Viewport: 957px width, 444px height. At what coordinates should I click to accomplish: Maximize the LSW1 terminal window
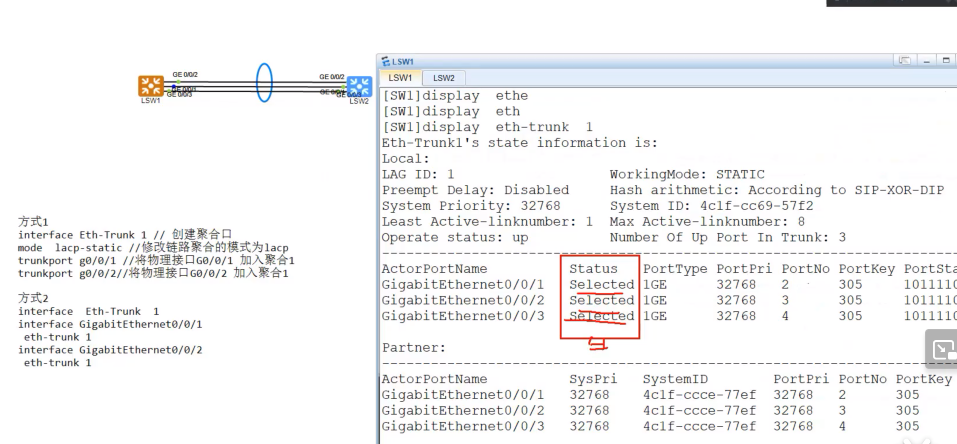[947, 60]
